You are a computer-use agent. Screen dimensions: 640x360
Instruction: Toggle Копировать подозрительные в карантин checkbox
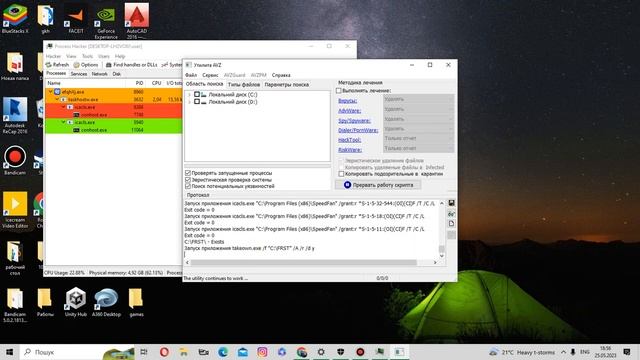pos(341,174)
